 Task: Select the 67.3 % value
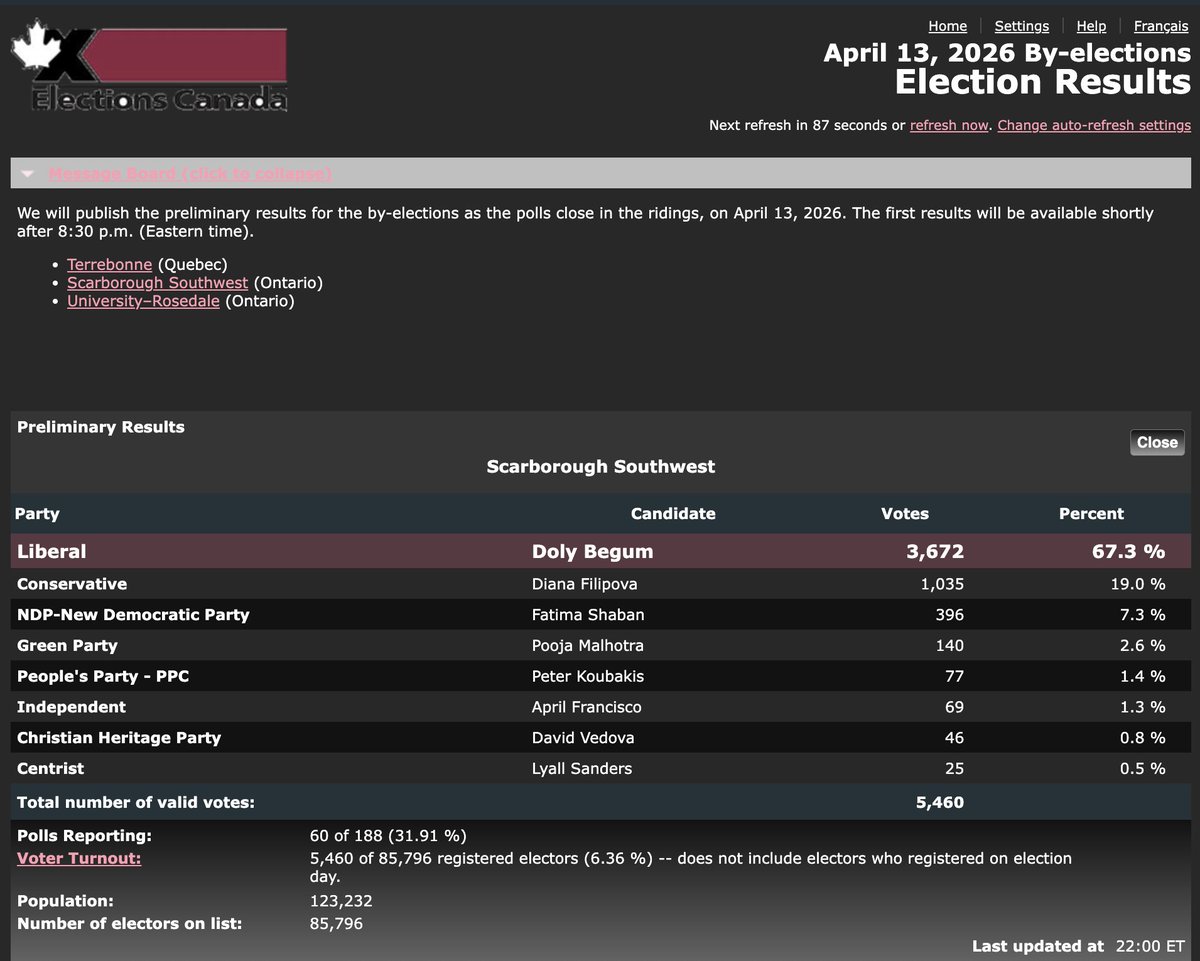pos(1128,551)
